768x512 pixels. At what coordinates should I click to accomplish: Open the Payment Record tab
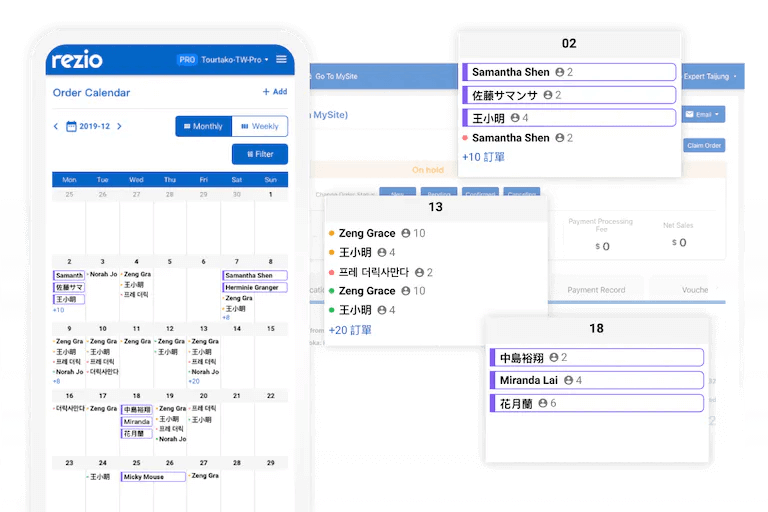pyautogui.click(x=596, y=290)
